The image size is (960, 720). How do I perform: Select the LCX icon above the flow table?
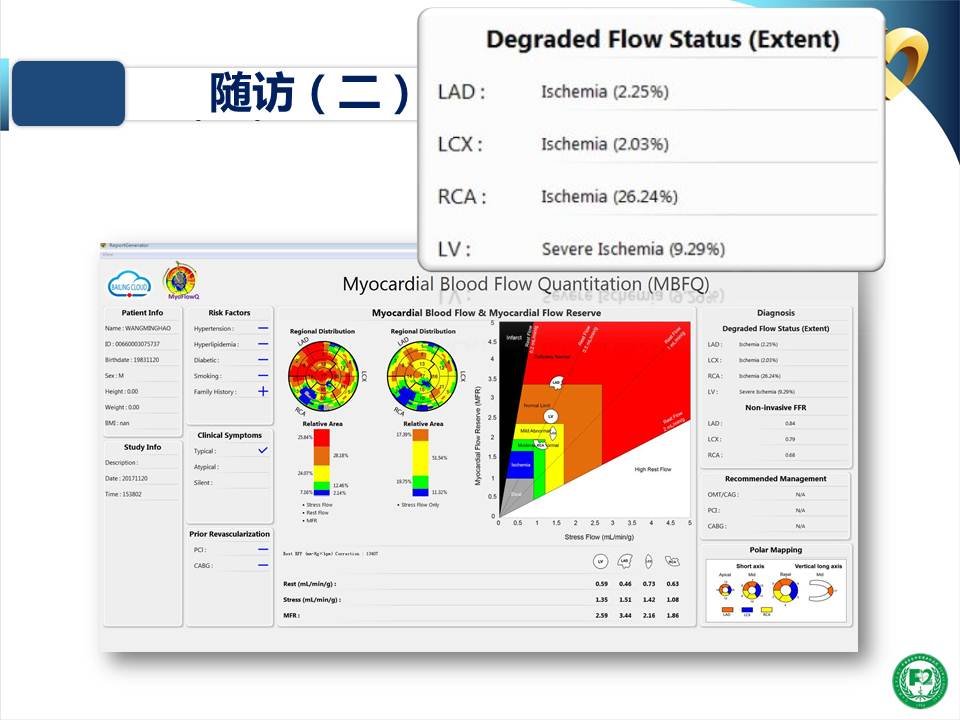pyautogui.click(x=649, y=561)
